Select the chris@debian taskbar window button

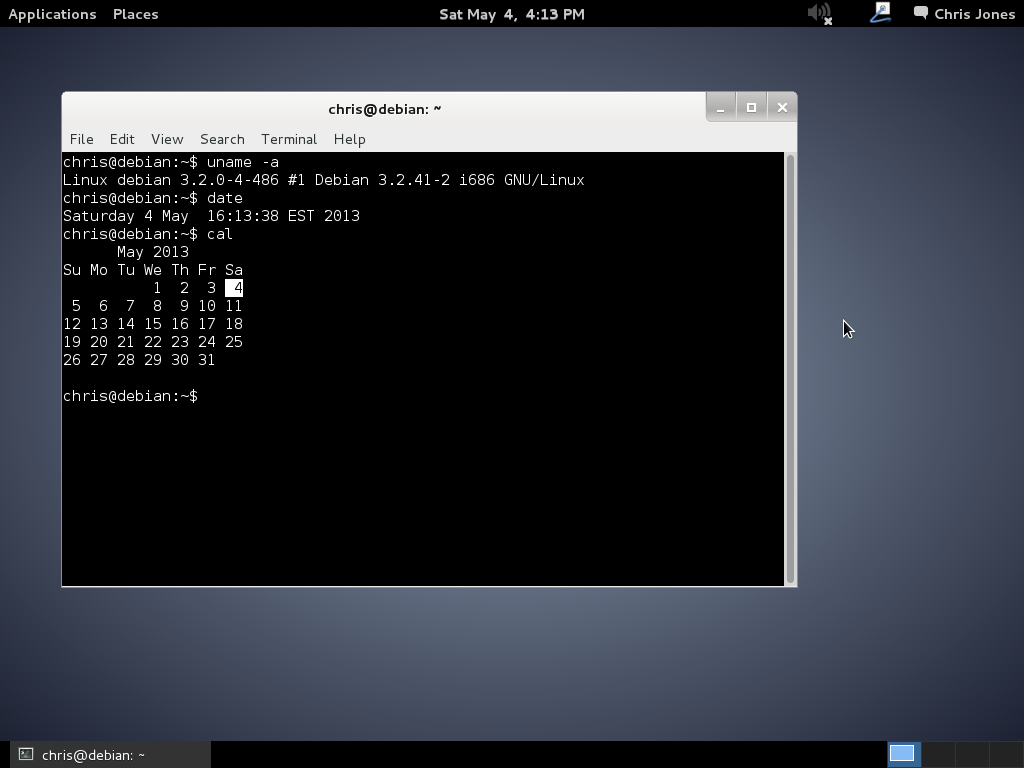110,755
